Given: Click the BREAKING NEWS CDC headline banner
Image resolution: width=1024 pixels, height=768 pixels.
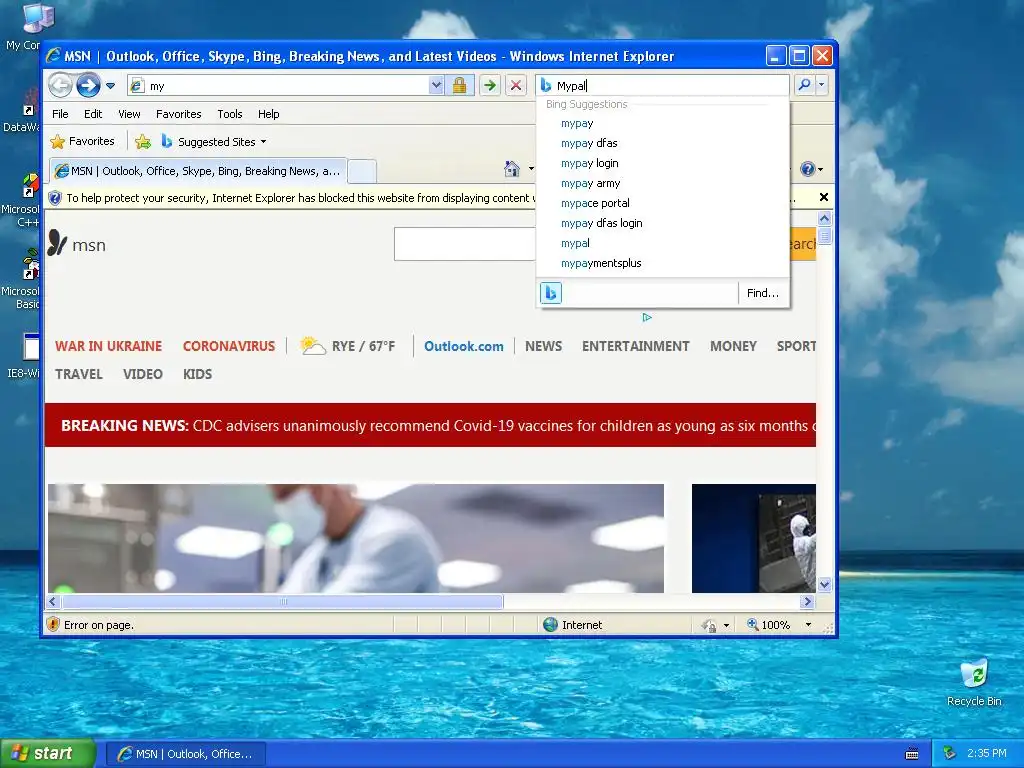Looking at the screenshot, I should pyautogui.click(x=430, y=425).
